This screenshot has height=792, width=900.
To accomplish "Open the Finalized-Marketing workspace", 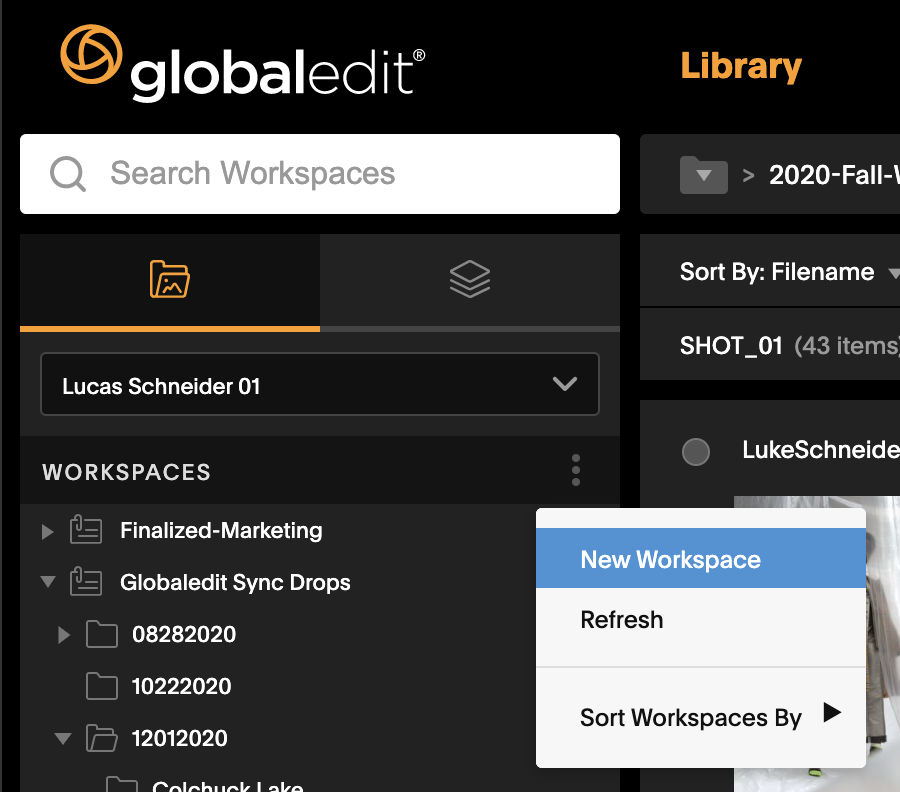I will (x=221, y=531).
